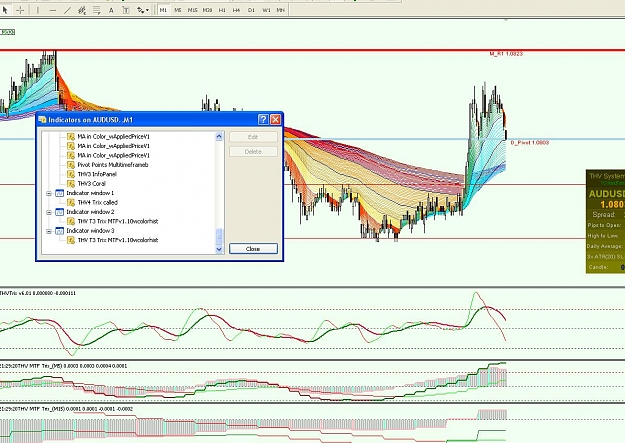Click the D_Pivot 1.0803 level label
Viewport: 625px width, 443px height.
pos(530,142)
